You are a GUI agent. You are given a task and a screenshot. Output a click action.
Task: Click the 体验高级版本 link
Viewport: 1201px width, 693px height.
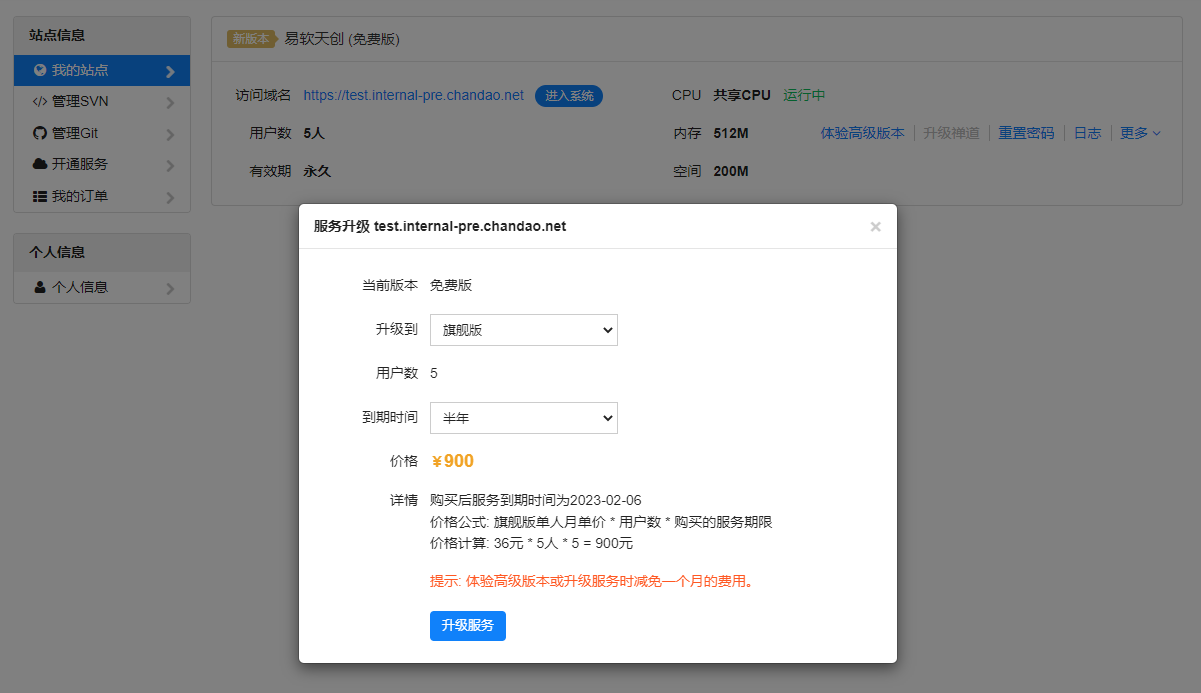tap(862, 133)
